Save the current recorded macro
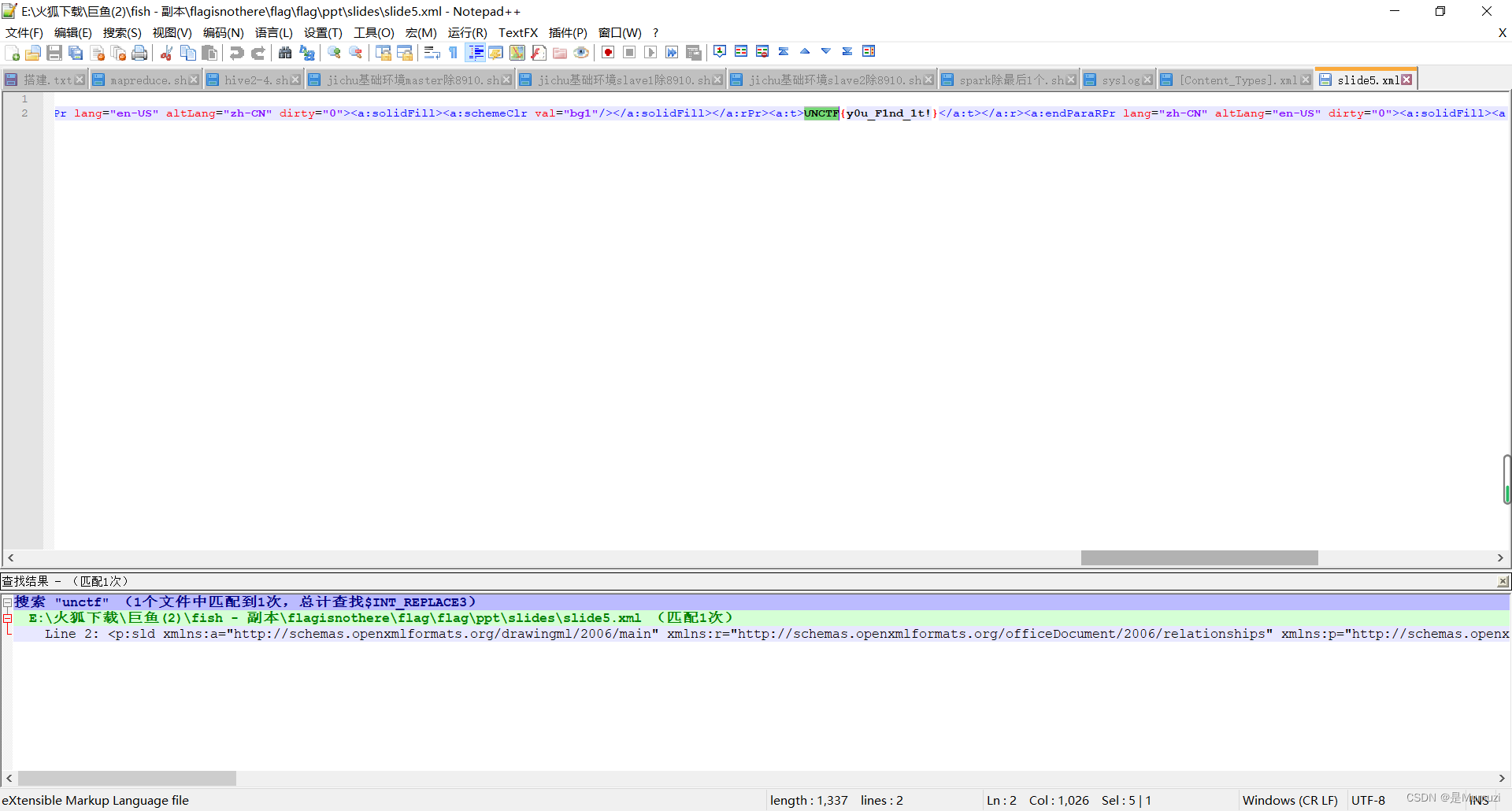 click(694, 53)
